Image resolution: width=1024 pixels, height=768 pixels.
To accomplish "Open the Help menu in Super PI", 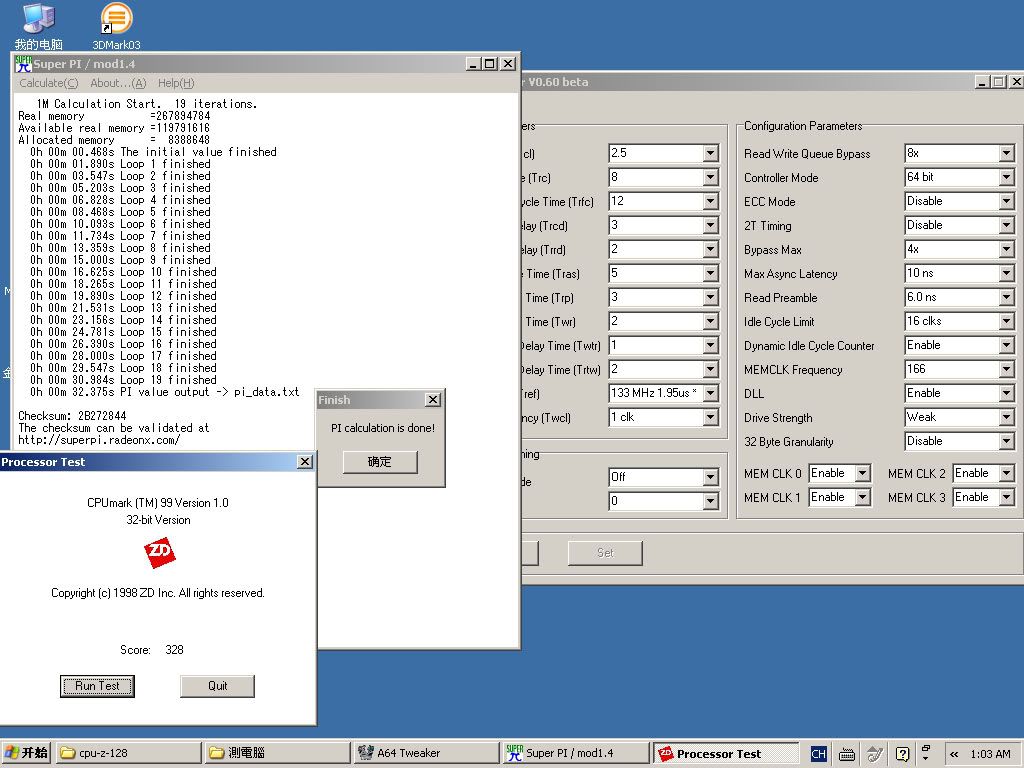I will (176, 83).
